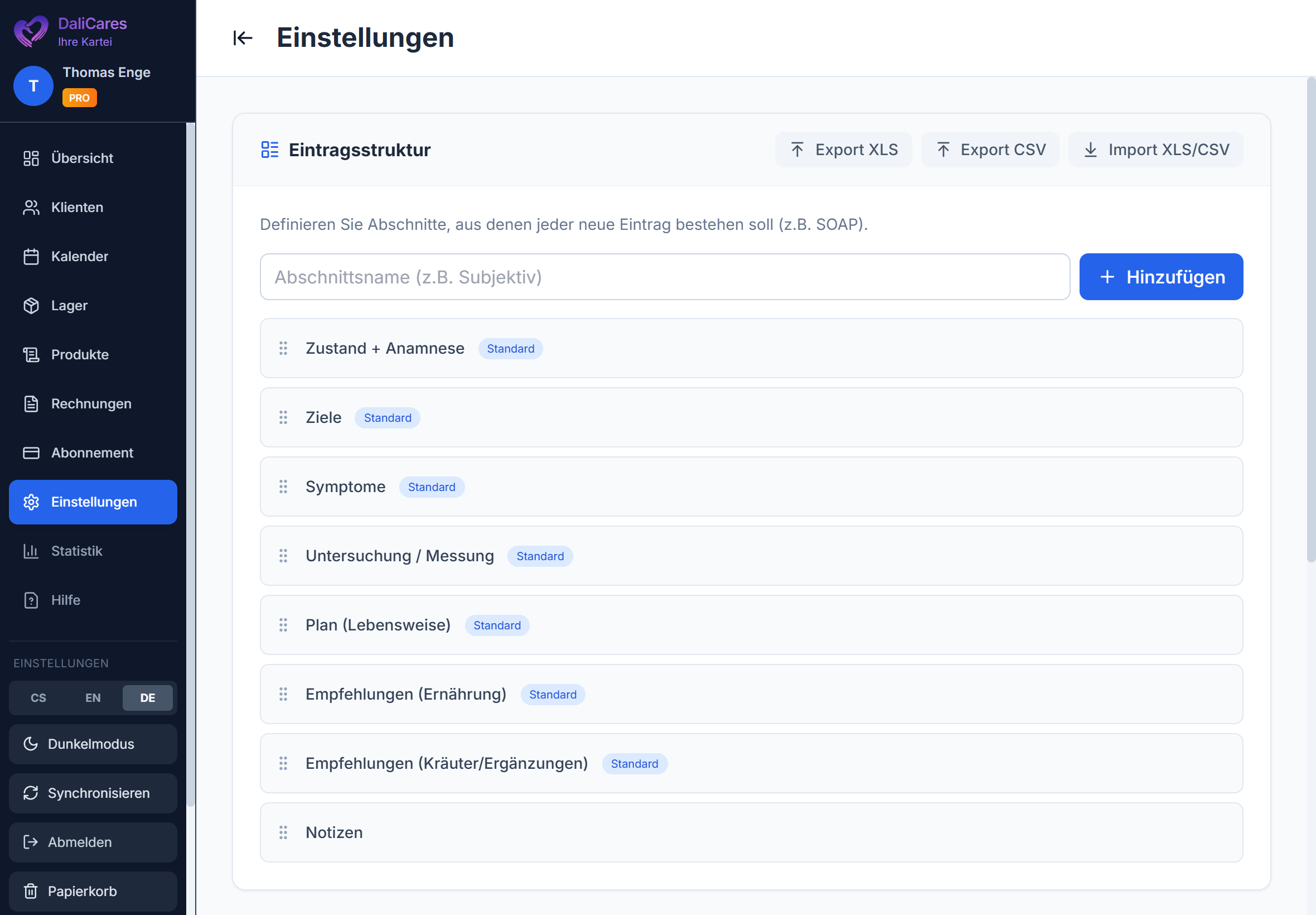Screen dimensions: 1316x915
Task: Export entries as CSV
Action: click(989, 150)
